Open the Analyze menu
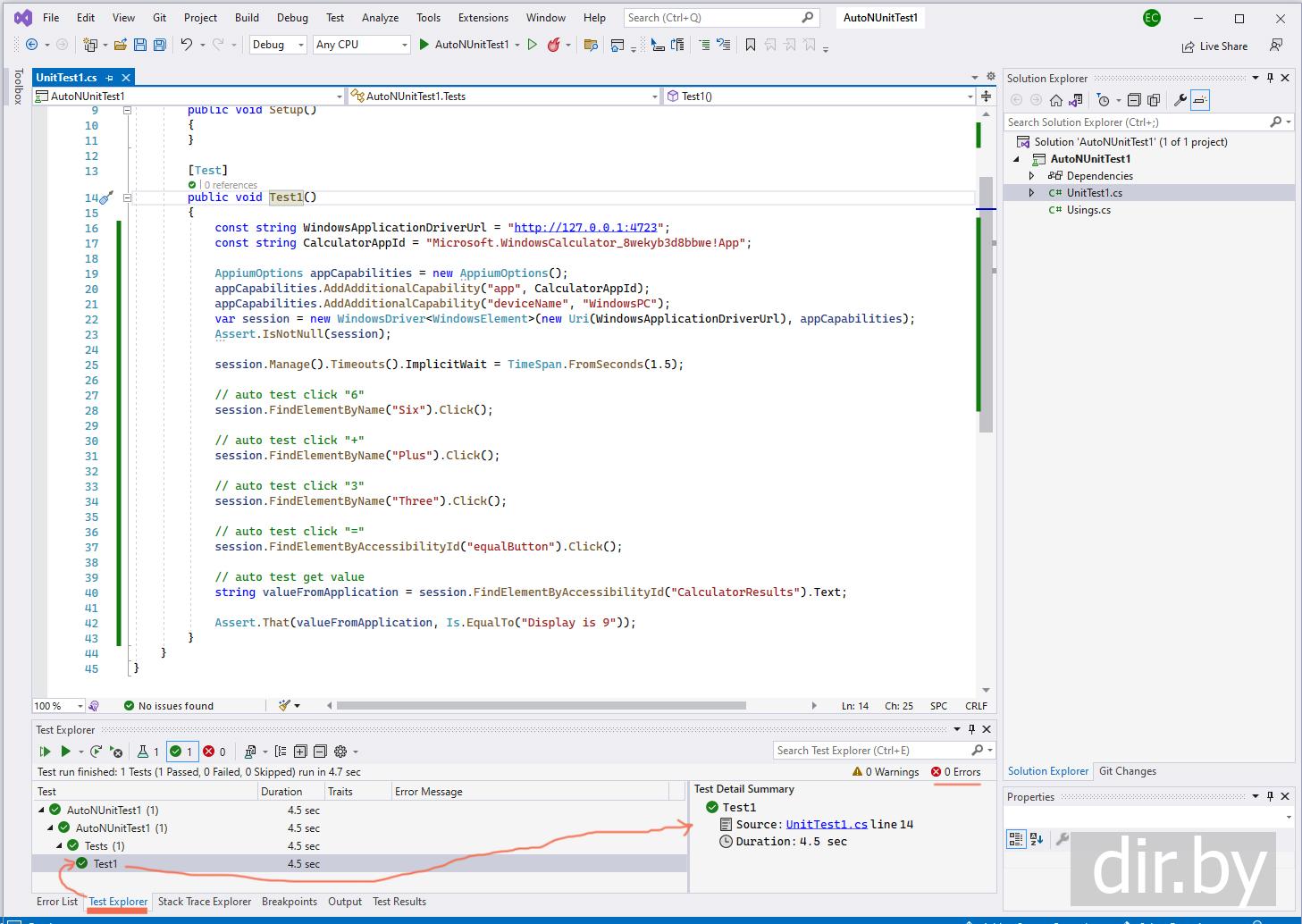 (380, 18)
